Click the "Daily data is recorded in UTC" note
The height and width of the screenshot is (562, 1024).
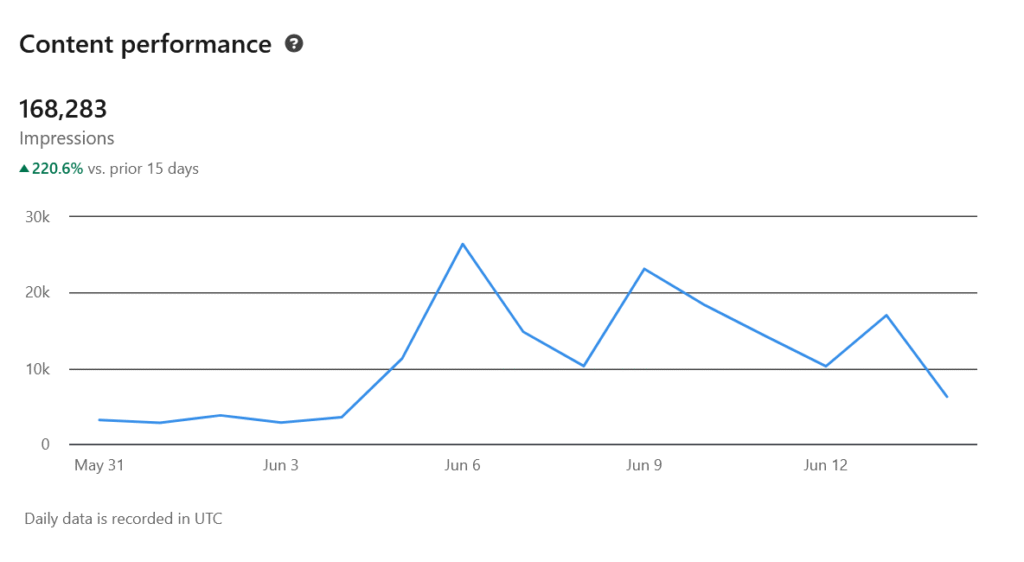tap(123, 520)
